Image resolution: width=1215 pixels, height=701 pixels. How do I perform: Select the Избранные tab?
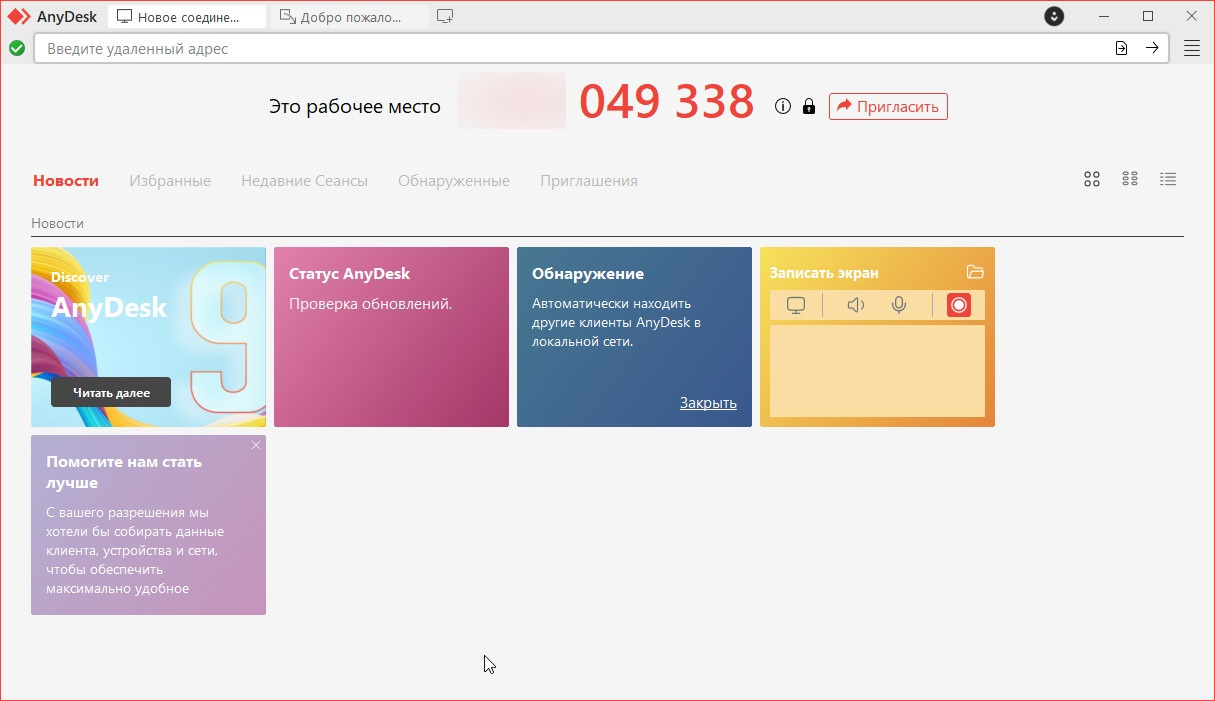[x=170, y=181]
